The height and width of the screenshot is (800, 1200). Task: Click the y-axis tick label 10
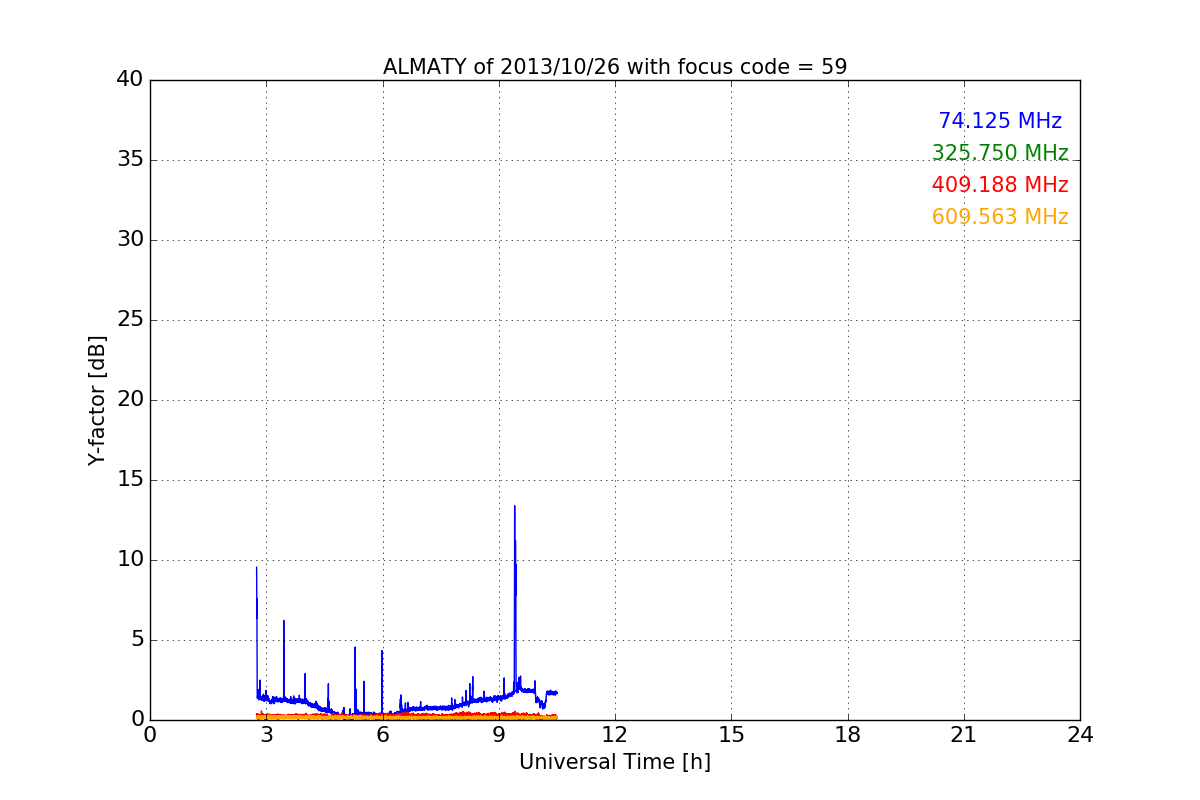coord(129,560)
